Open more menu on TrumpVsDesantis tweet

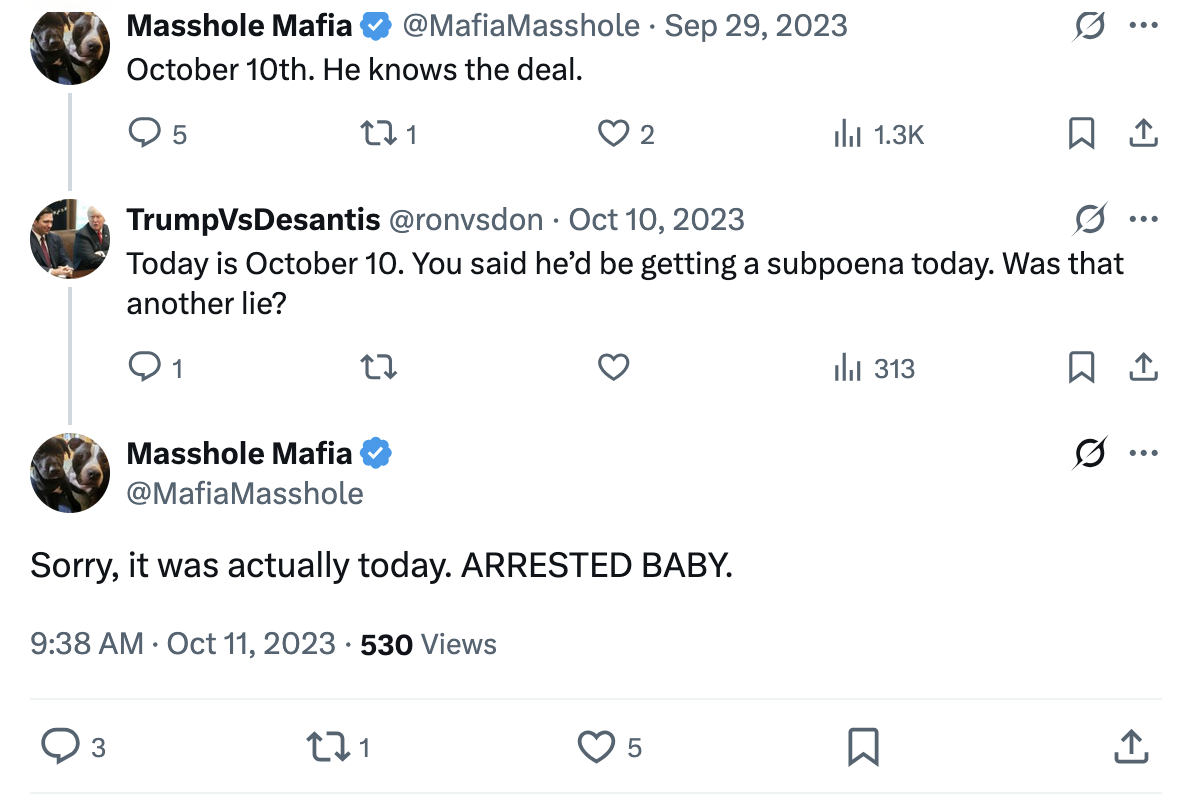coord(1142,219)
